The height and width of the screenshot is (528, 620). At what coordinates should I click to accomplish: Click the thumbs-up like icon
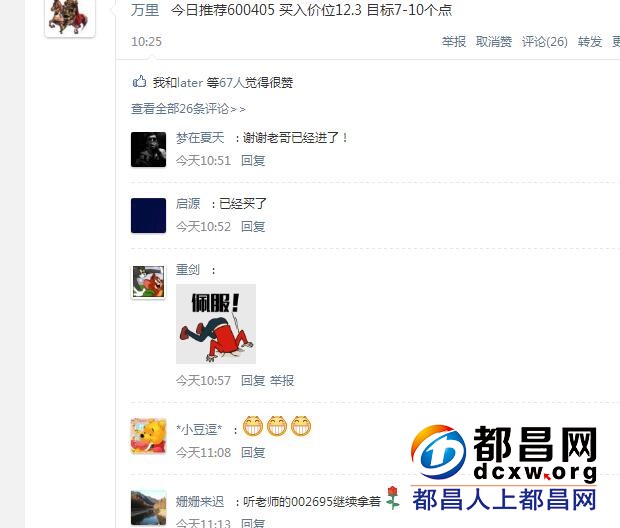[x=139, y=81]
